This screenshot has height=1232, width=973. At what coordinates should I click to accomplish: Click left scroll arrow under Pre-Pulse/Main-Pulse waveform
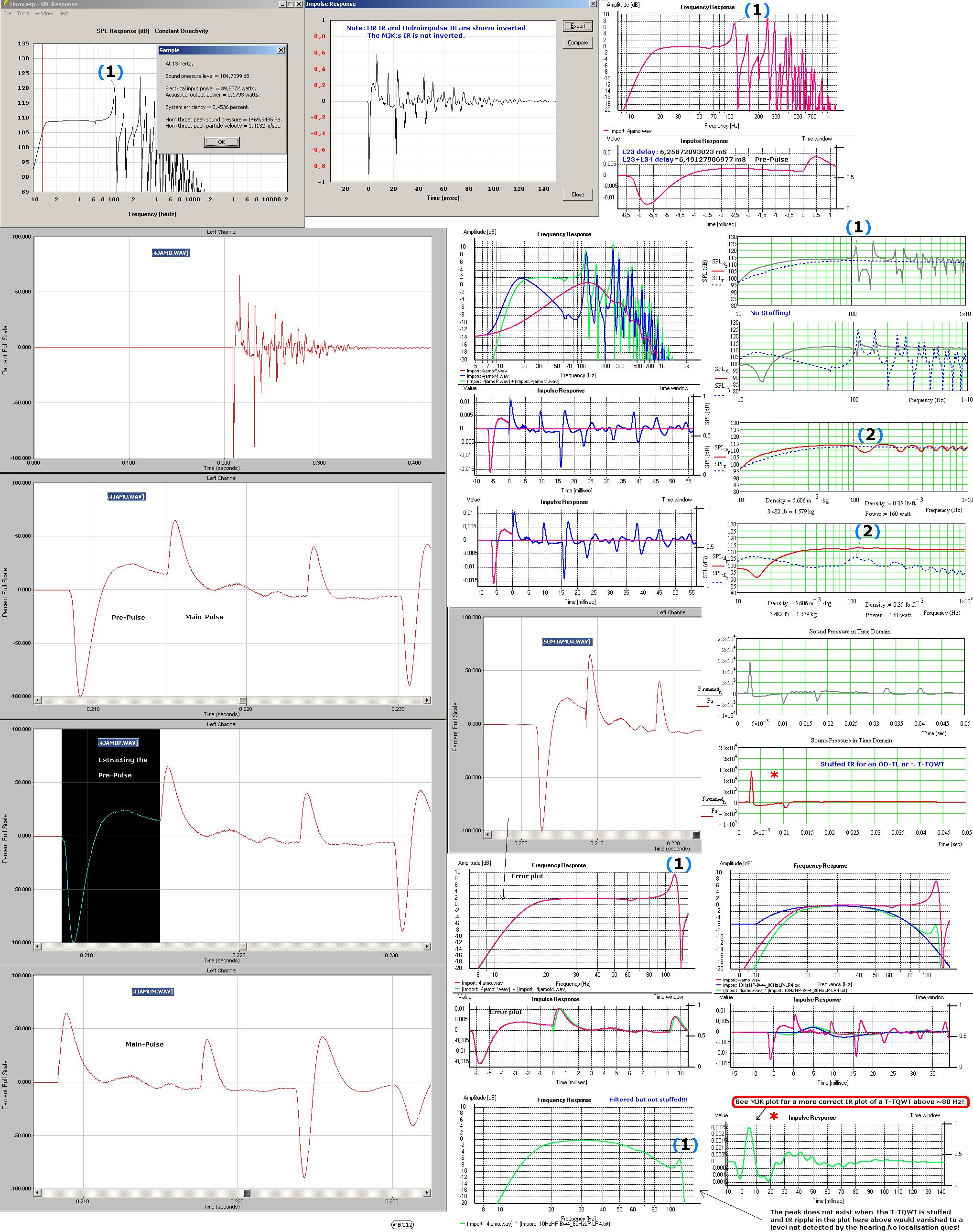(x=38, y=700)
